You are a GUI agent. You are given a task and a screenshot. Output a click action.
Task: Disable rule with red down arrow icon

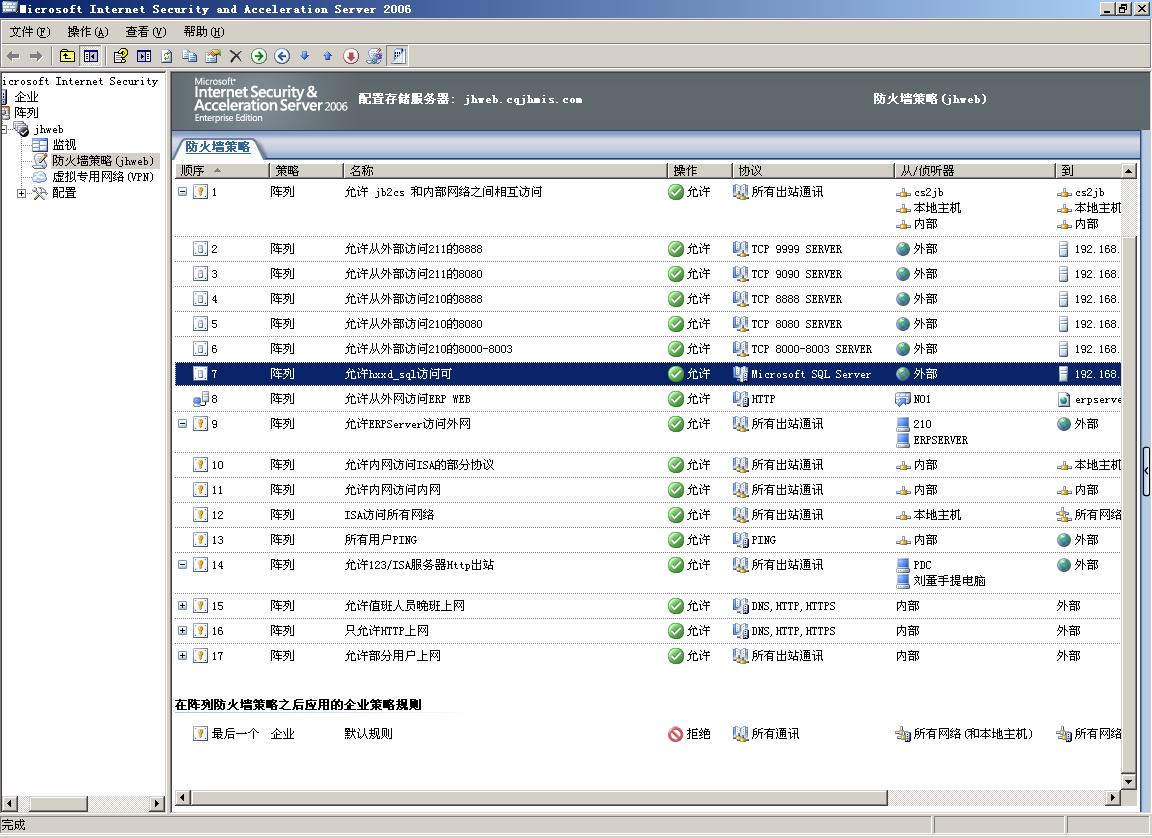(x=351, y=56)
